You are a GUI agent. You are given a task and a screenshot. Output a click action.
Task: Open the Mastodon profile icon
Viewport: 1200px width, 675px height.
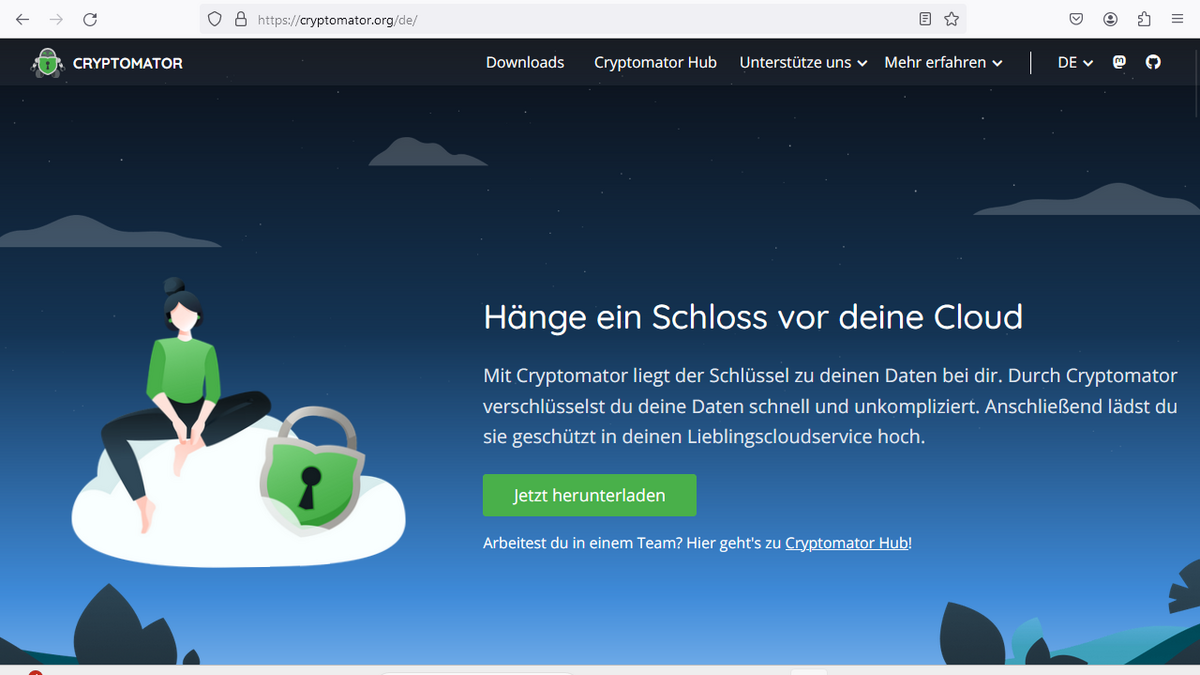click(1120, 62)
